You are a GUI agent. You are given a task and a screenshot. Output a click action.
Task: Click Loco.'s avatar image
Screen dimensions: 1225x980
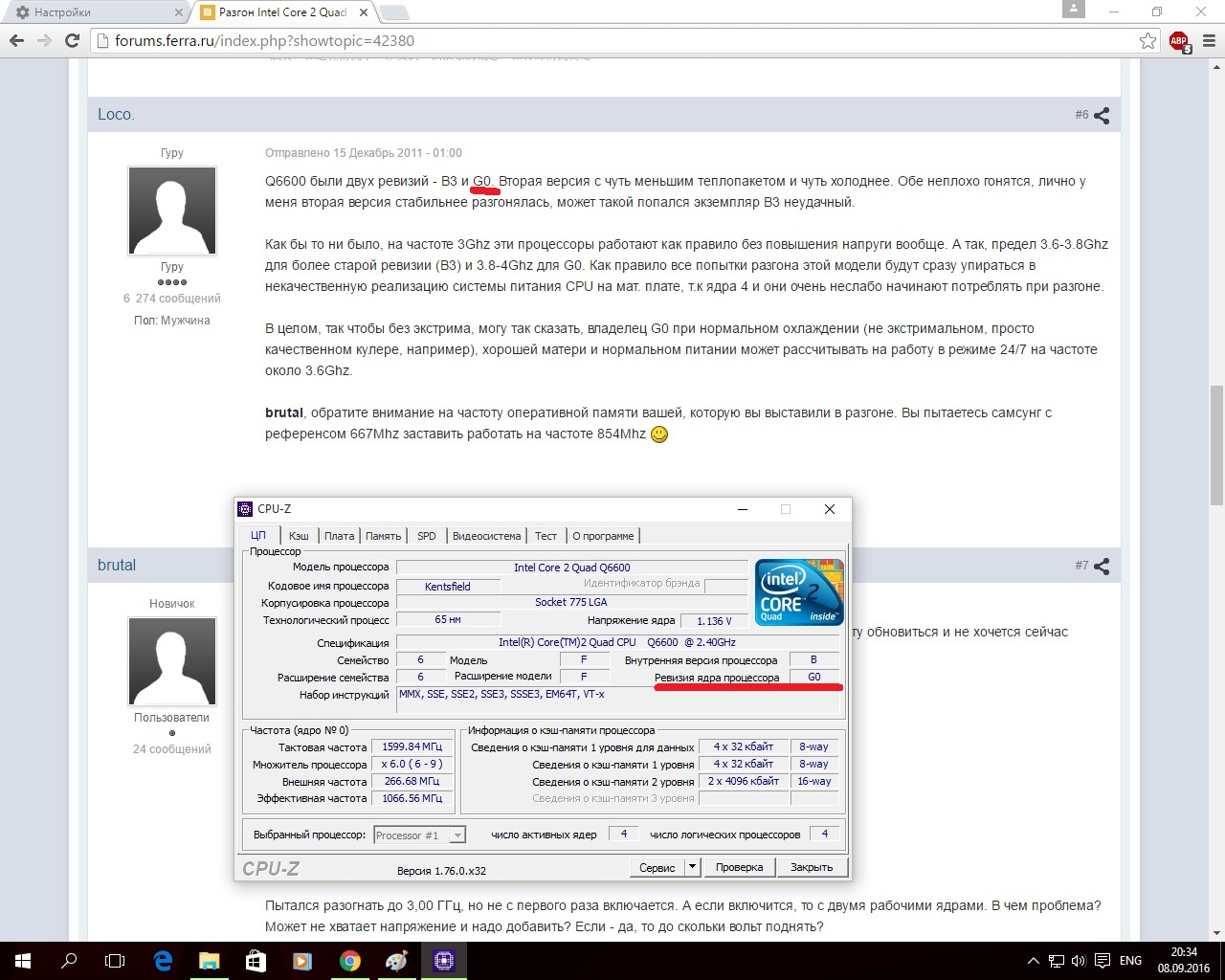click(172, 211)
